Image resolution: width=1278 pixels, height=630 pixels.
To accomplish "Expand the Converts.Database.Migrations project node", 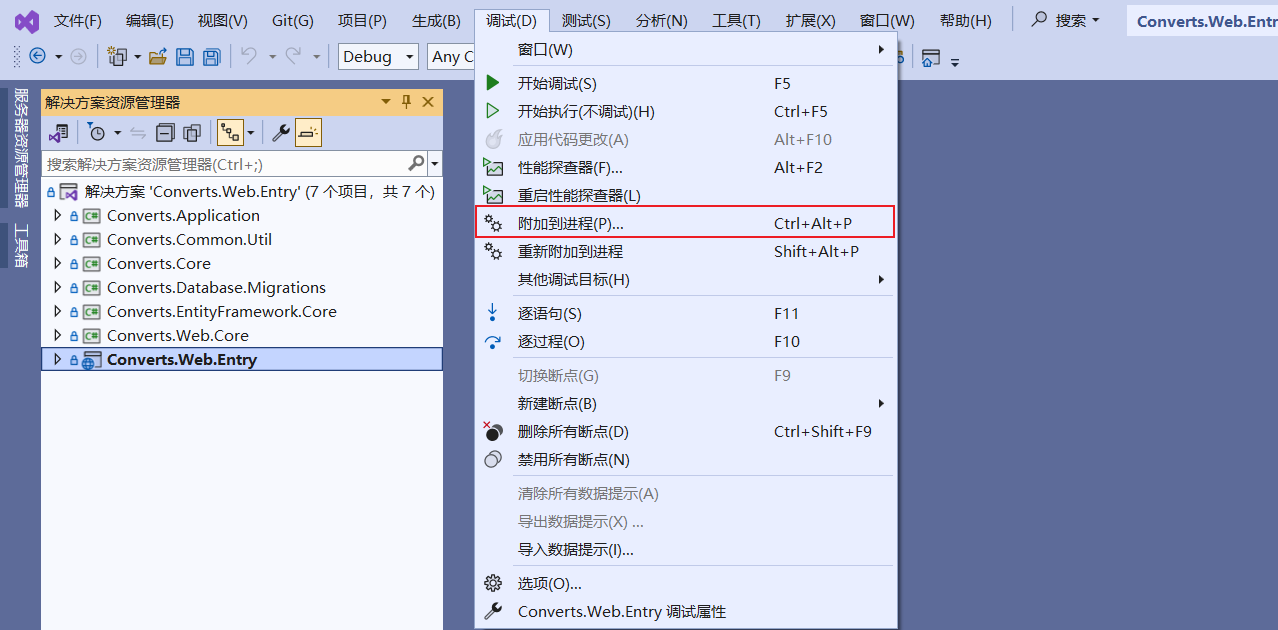I will [57, 287].
